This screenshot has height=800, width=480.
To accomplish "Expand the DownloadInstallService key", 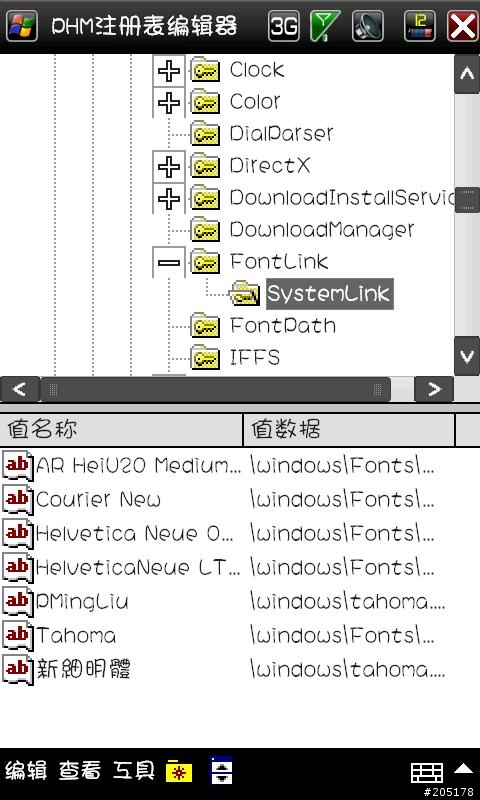I will (x=169, y=198).
